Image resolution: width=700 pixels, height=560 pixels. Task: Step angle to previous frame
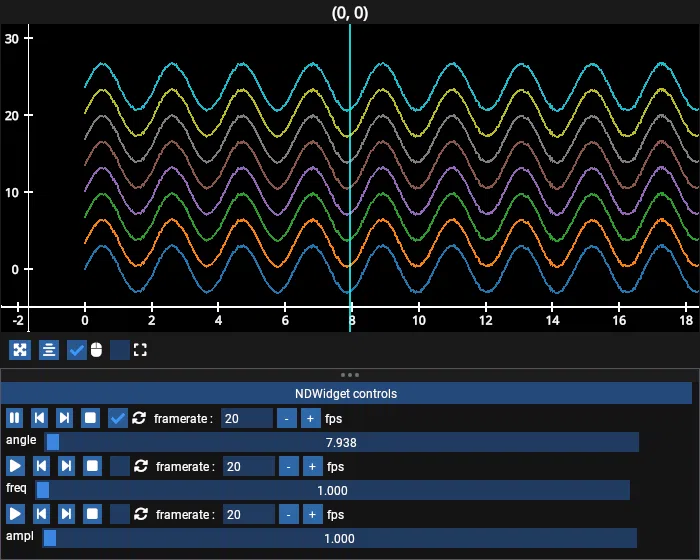click(40, 418)
